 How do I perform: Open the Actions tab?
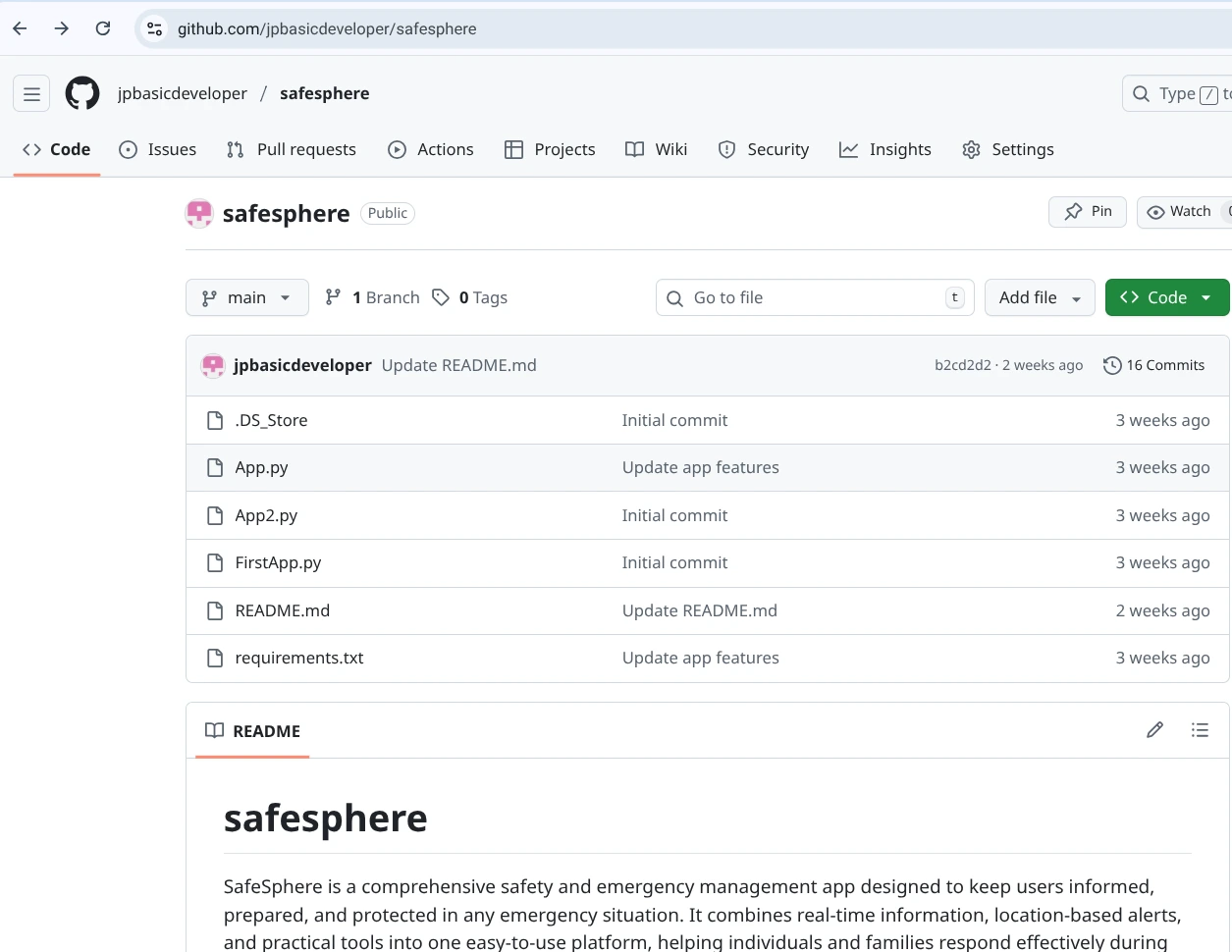point(431,149)
